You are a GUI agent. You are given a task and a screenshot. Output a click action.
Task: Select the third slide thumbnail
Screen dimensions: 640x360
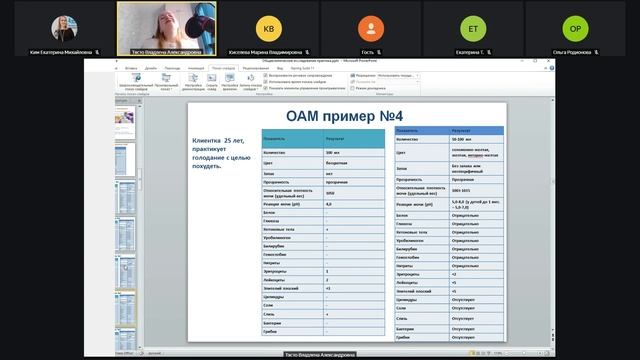[x=125, y=198]
